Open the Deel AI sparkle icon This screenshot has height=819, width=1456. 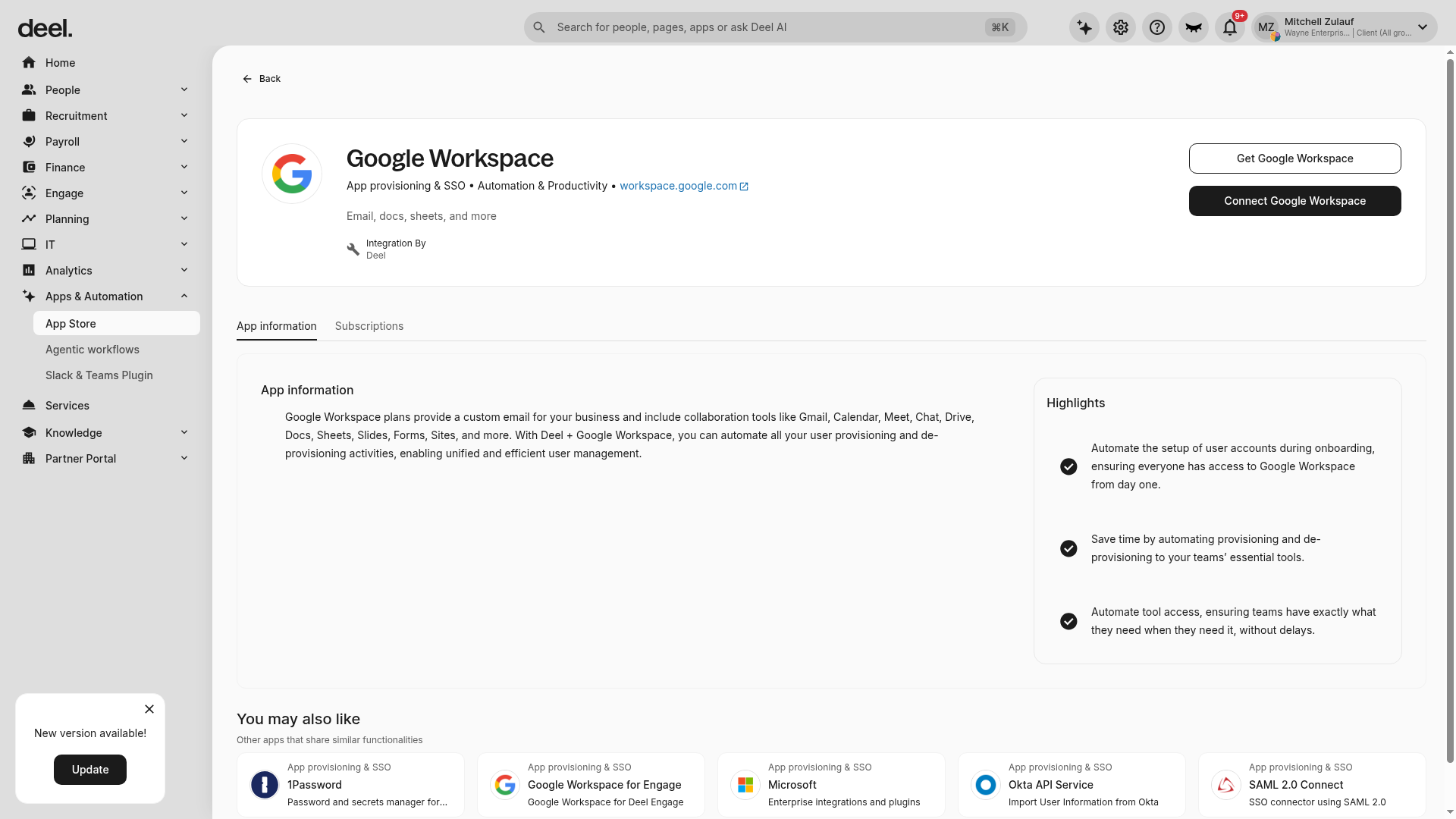(x=1084, y=27)
